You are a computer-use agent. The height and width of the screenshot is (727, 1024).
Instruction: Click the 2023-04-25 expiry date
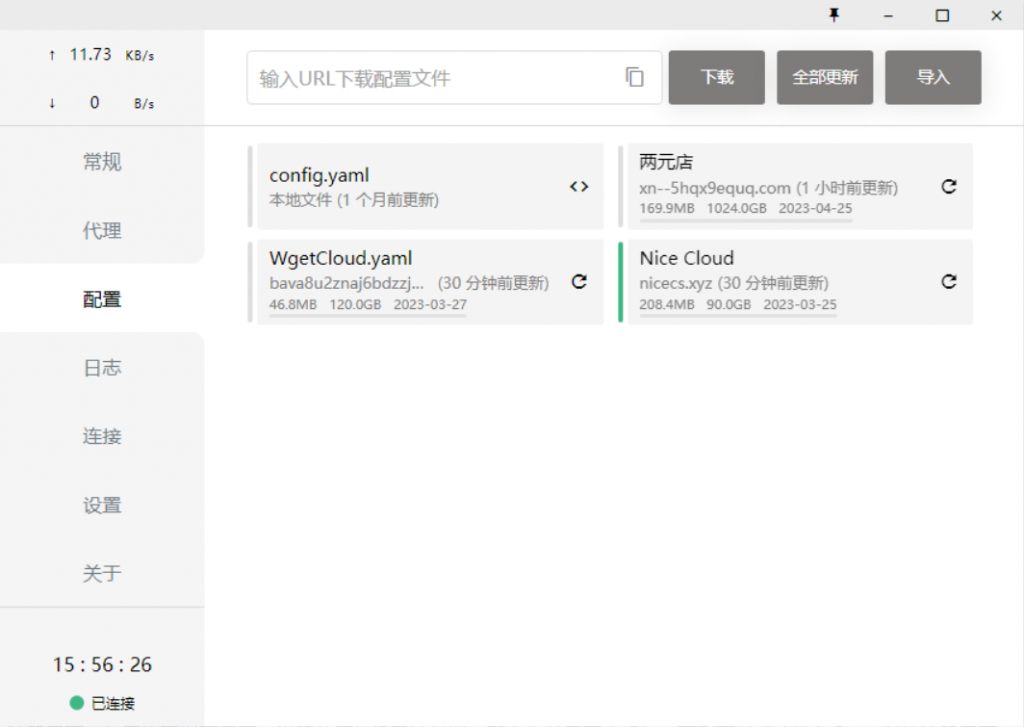point(815,208)
